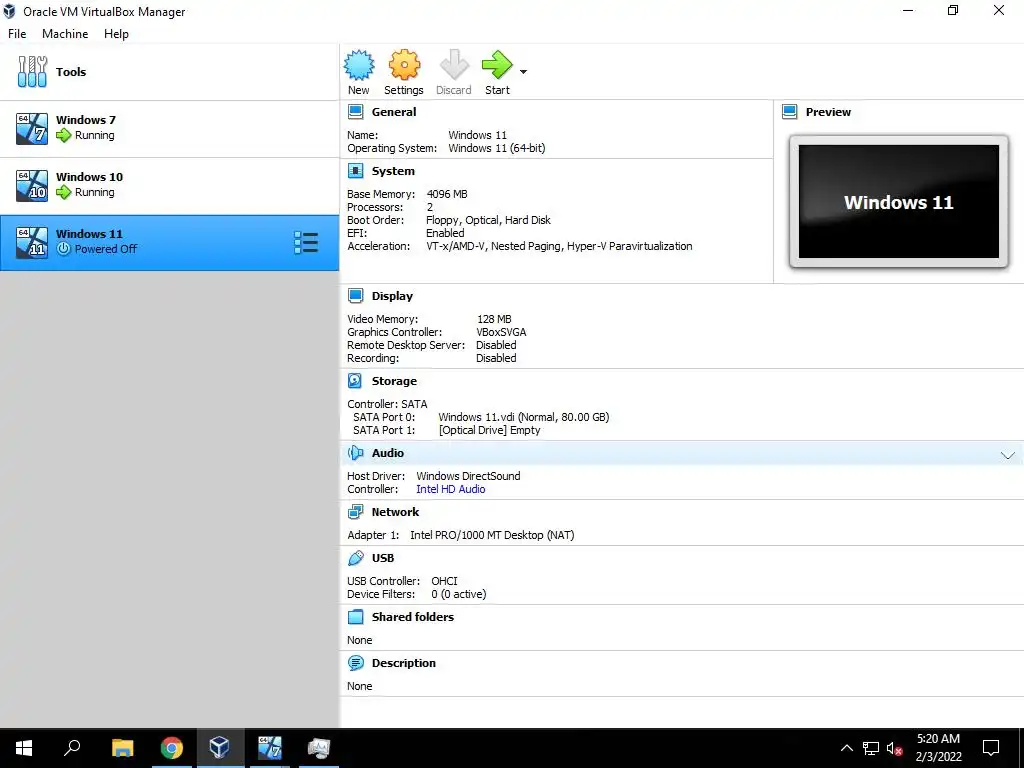Click the Powered Off status icon
This screenshot has width=1024, height=768.
coord(63,249)
